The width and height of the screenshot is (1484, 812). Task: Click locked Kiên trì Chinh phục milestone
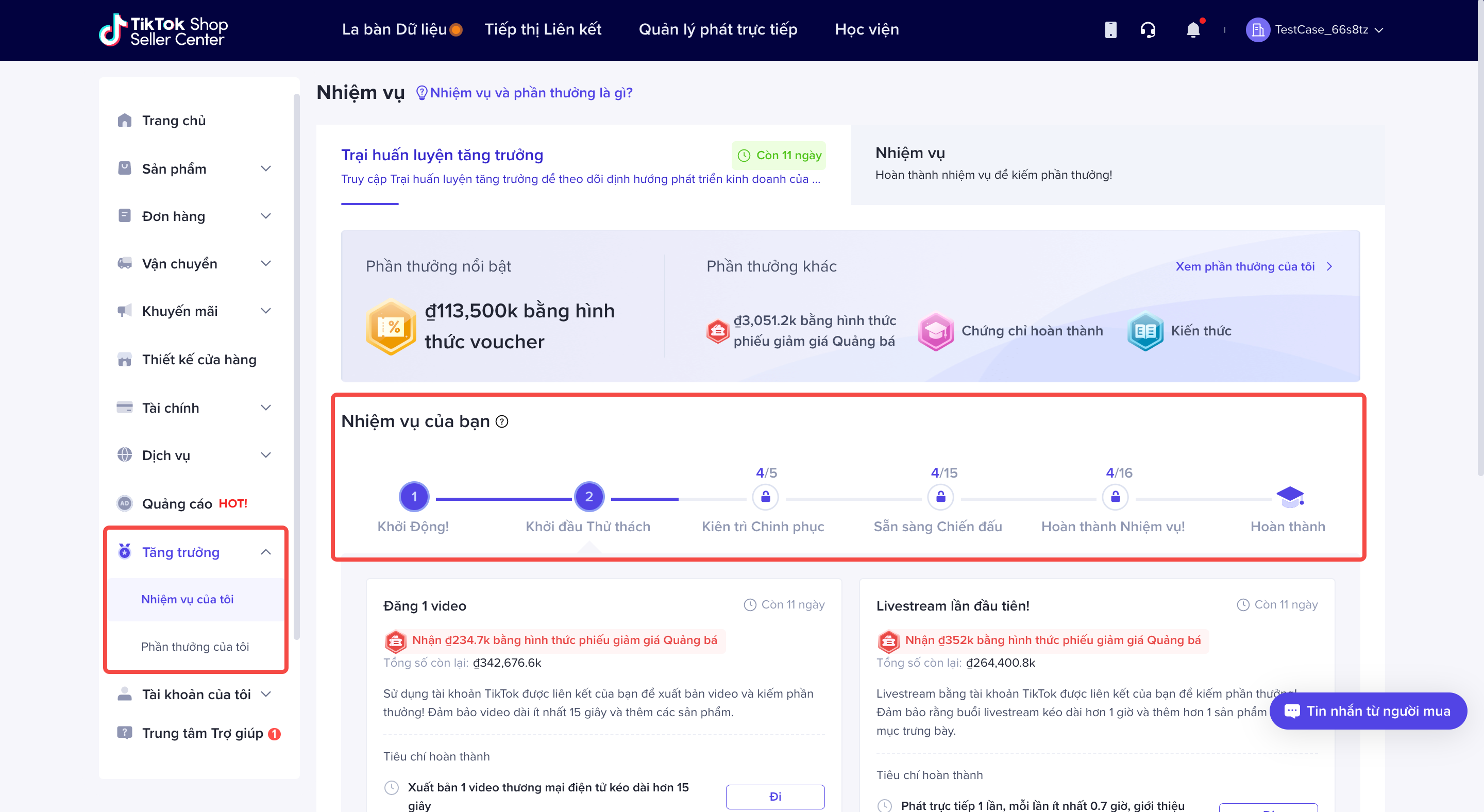click(766, 496)
